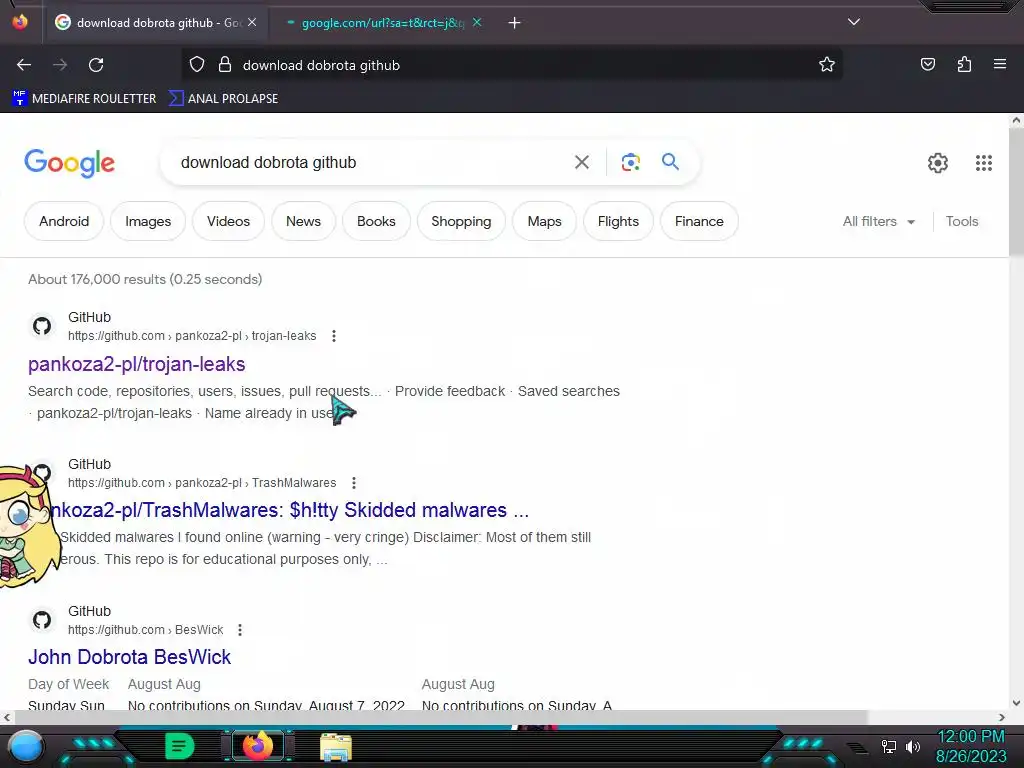
Task: Click the github.com TrashMalwares breadcrumb URL
Action: (202, 483)
